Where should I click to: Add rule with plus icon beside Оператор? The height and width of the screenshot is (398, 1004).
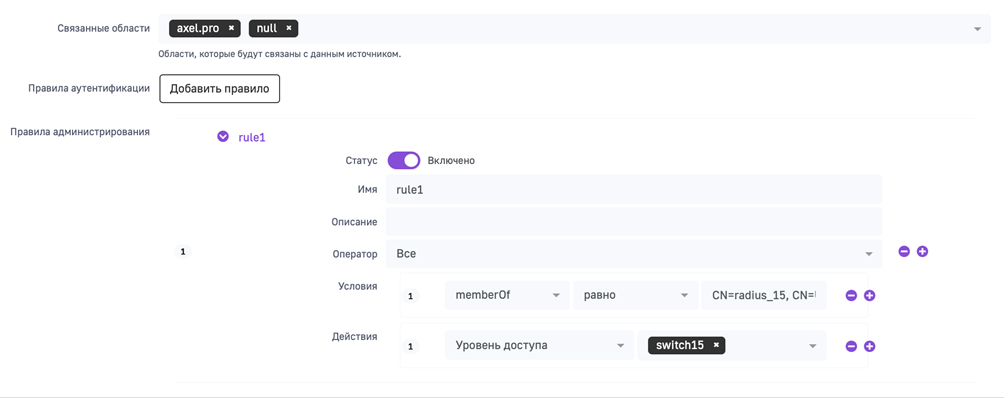922,251
